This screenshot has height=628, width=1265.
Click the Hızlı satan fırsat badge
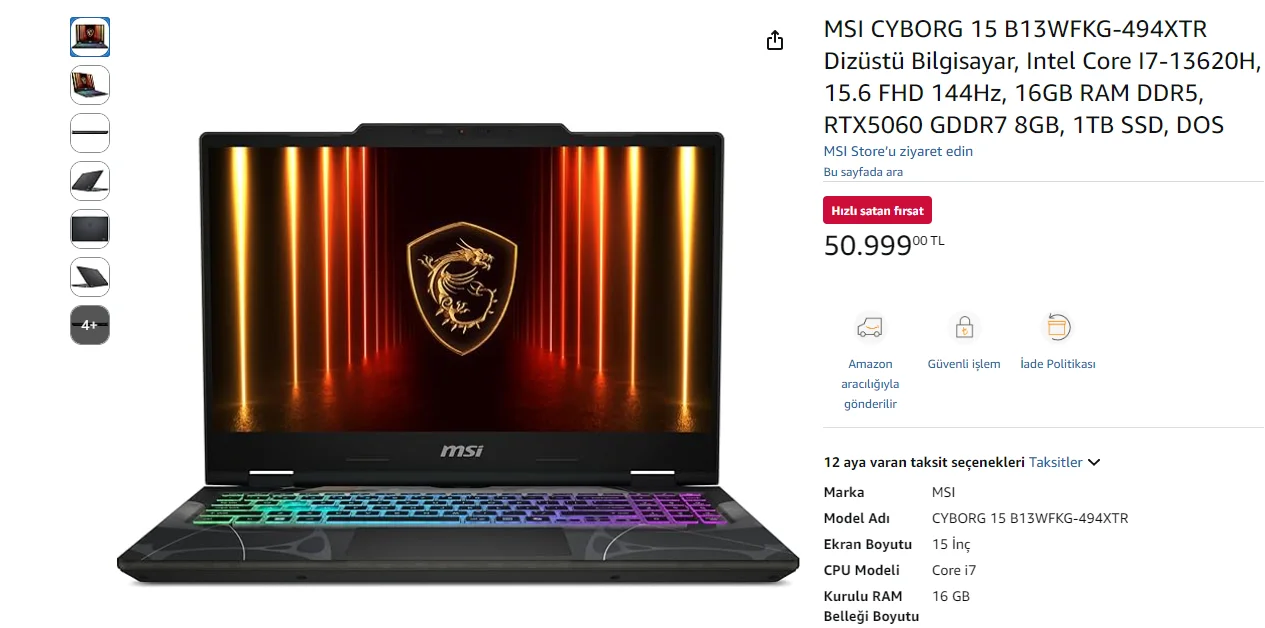[x=878, y=210]
